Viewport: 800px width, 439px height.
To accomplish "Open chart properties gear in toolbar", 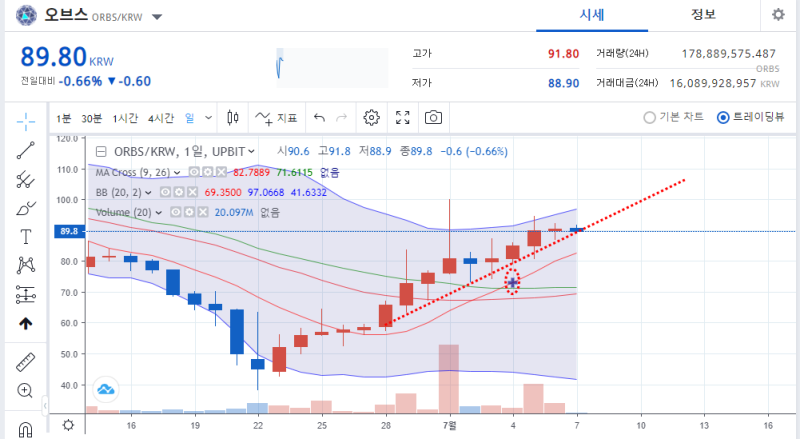I will click(371, 118).
